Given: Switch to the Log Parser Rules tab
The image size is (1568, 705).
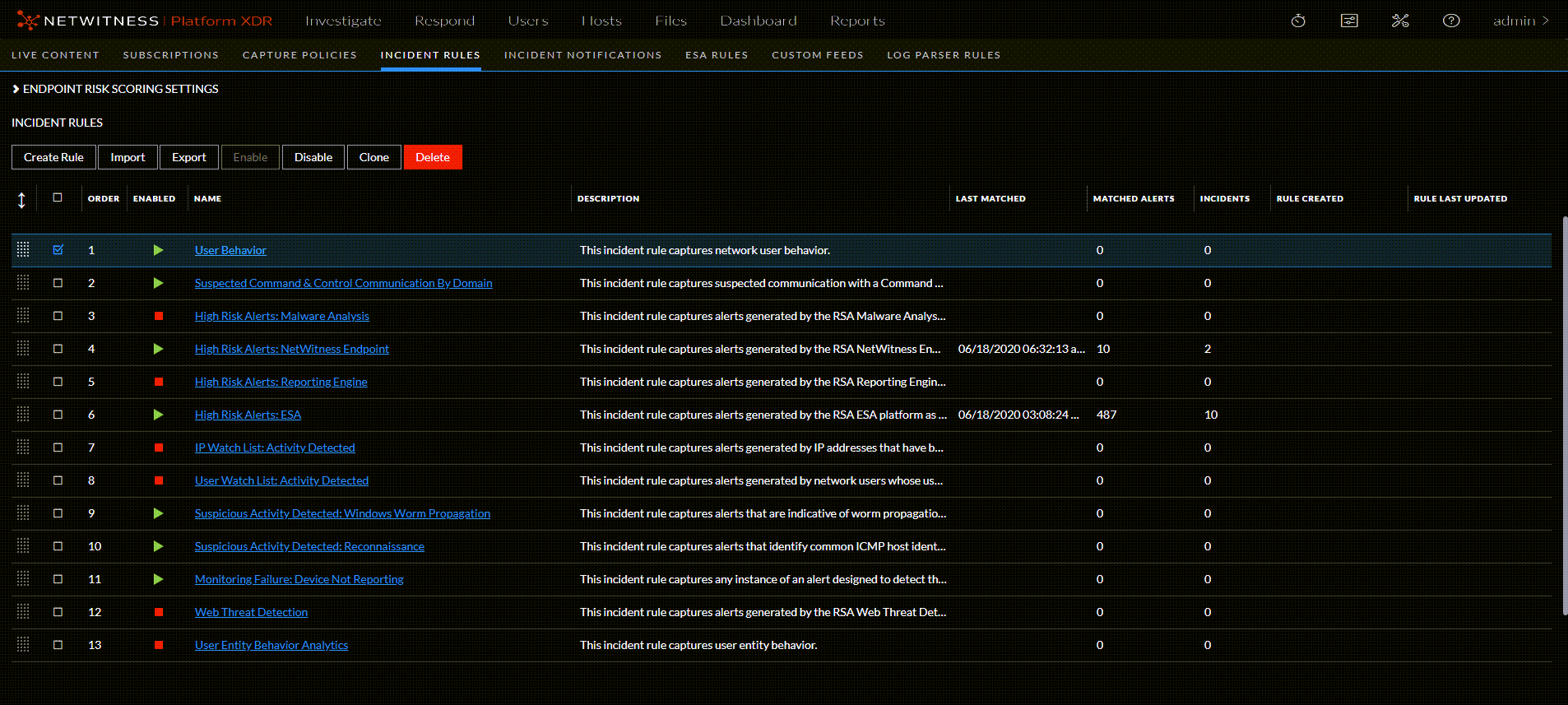Looking at the screenshot, I should pos(944,55).
